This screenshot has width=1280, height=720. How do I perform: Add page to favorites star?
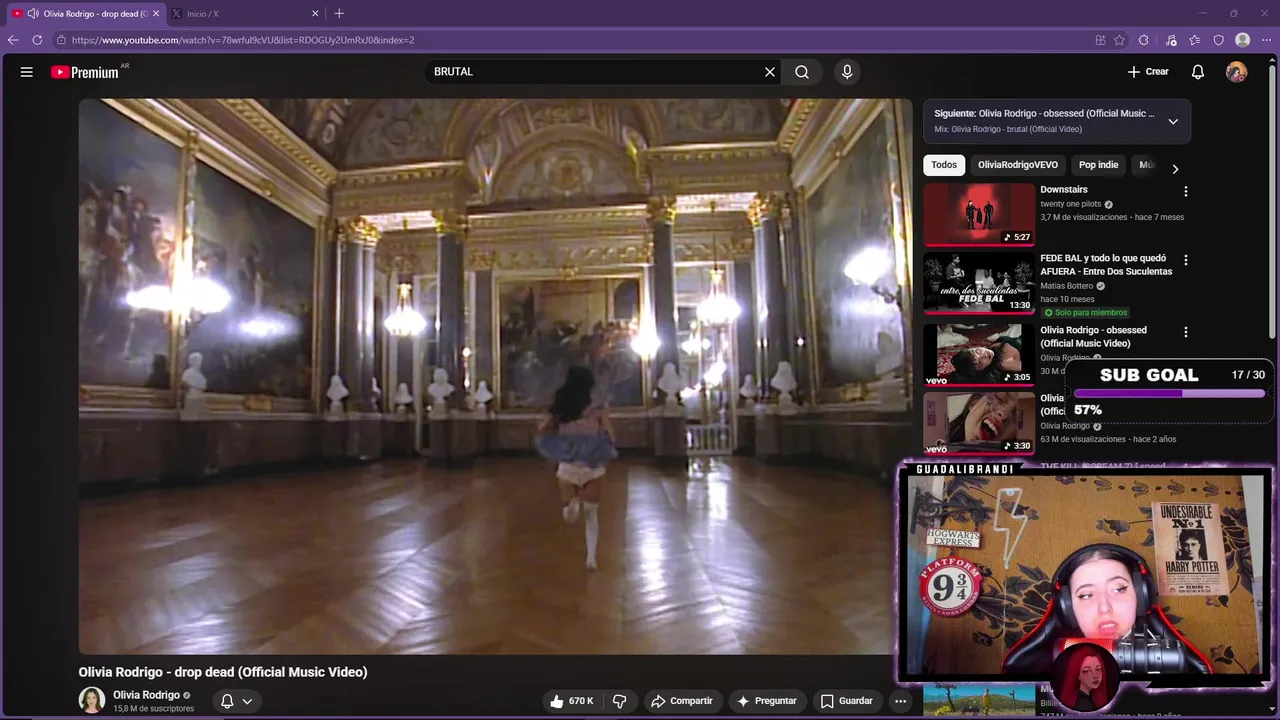tap(1120, 40)
